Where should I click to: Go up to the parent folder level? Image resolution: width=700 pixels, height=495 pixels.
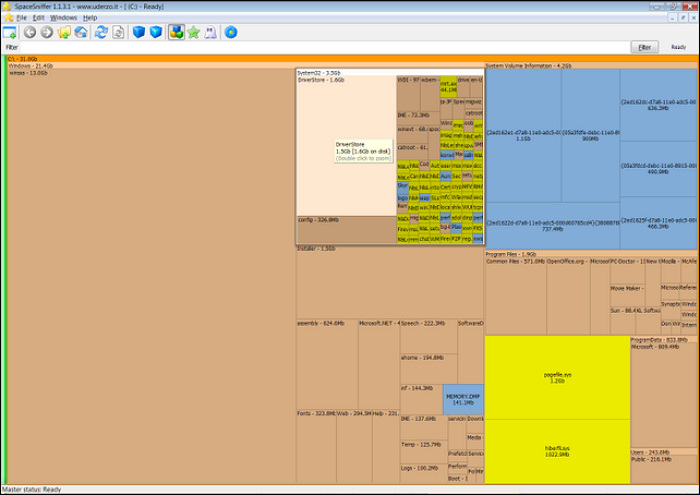(64, 32)
